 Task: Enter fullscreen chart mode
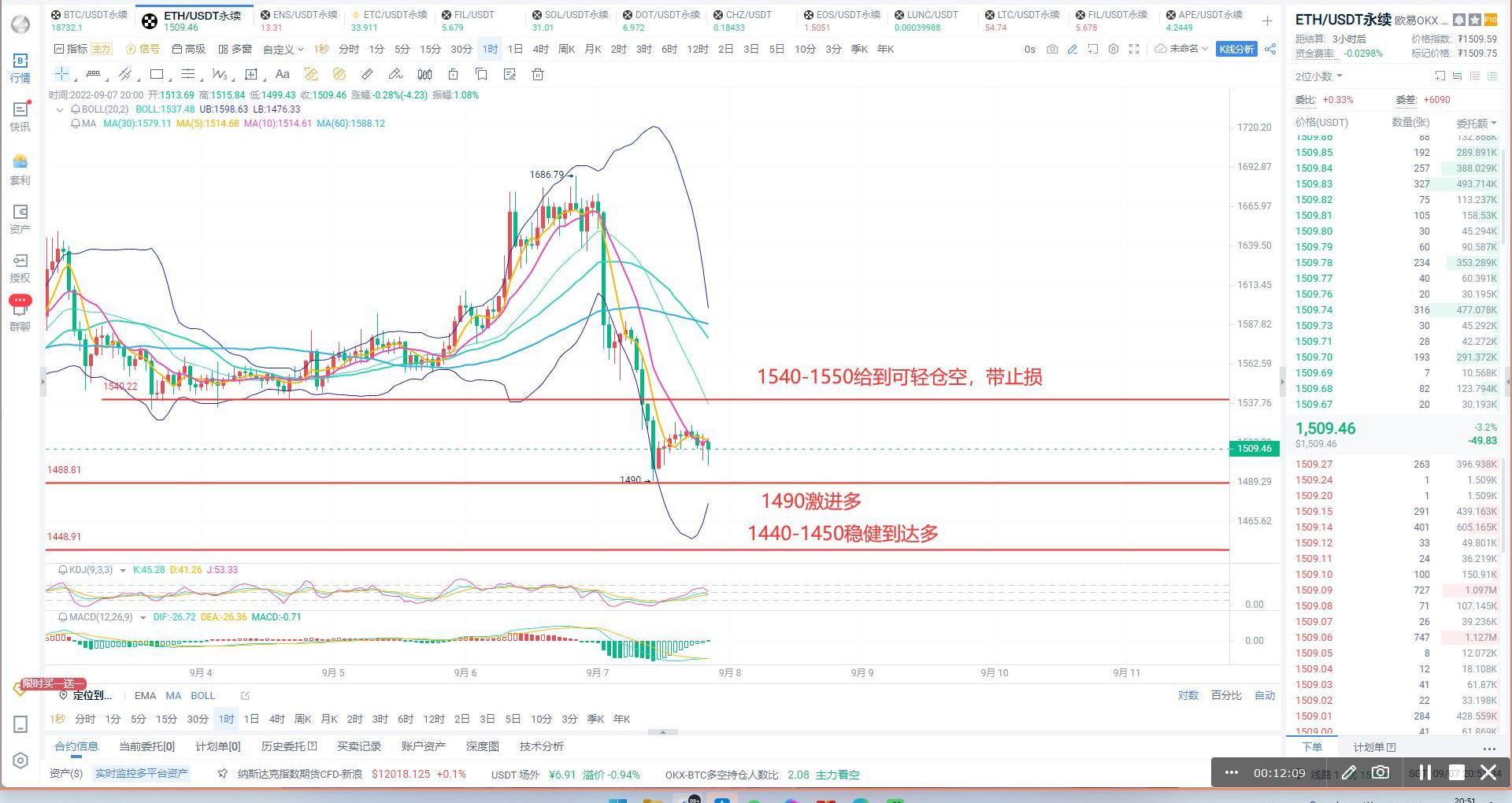[1134, 49]
